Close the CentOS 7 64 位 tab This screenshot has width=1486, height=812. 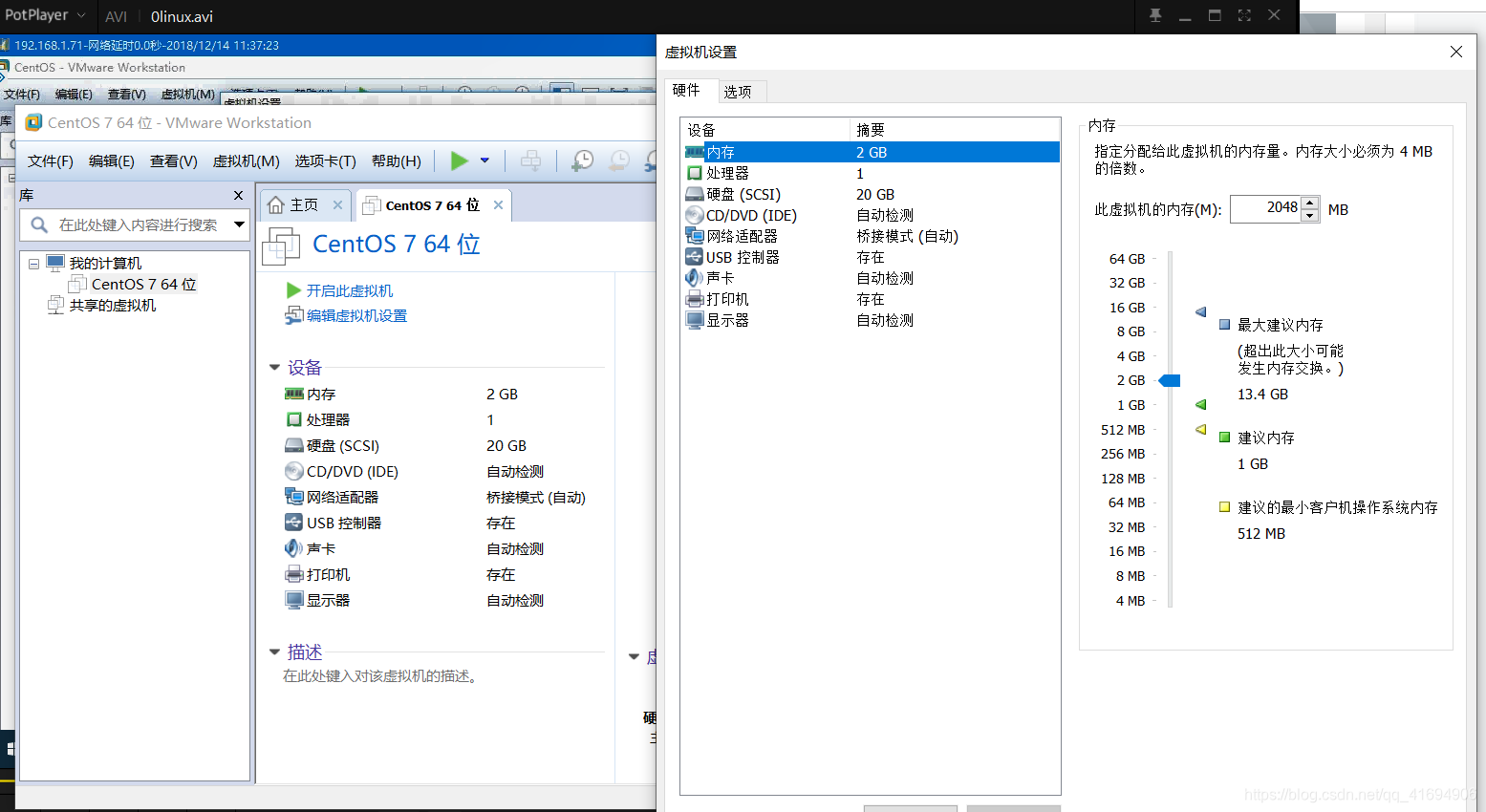498,205
